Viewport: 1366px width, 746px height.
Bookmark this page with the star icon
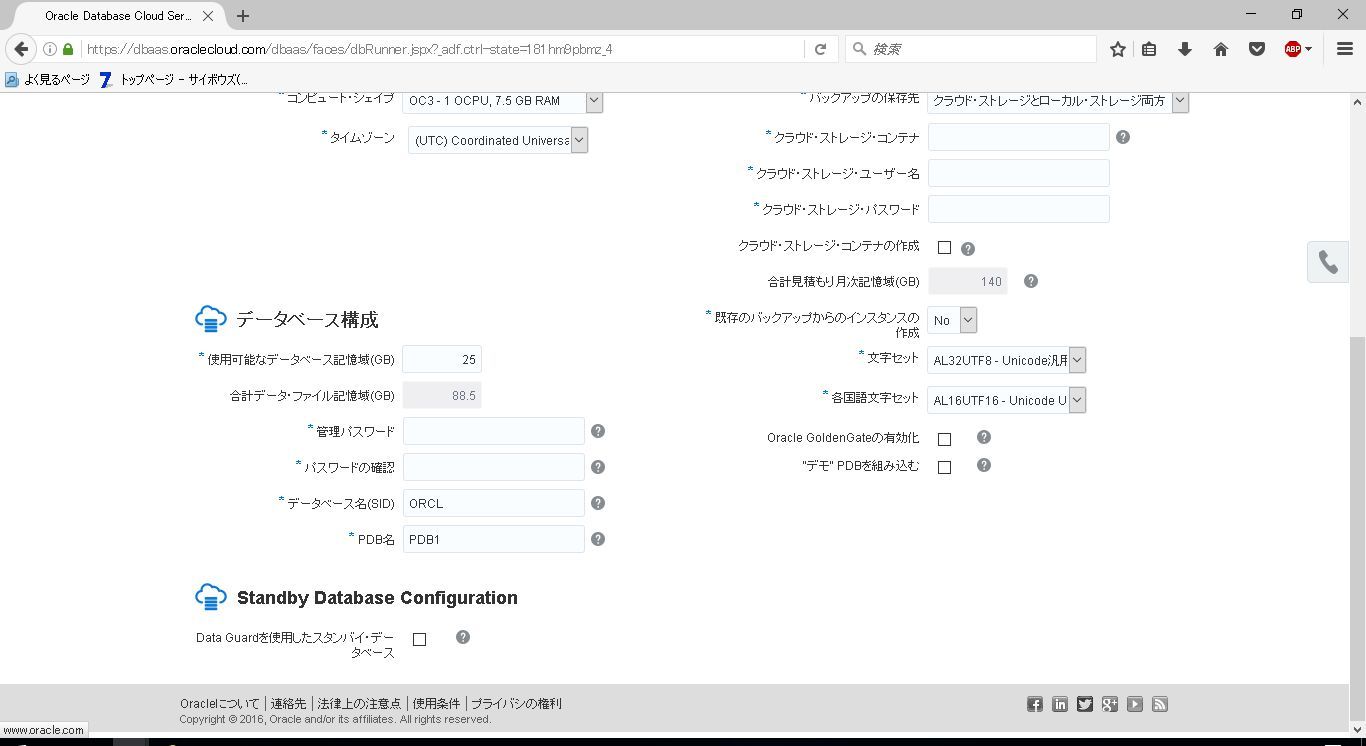(x=1118, y=49)
